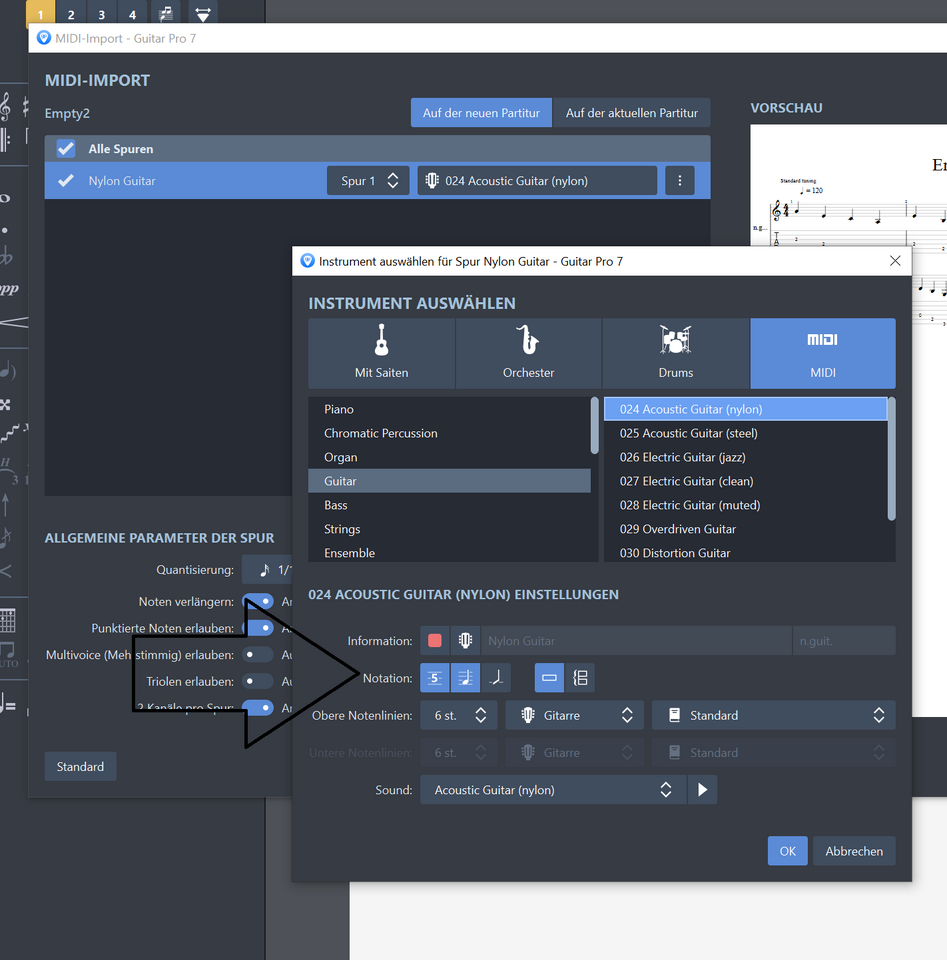Select grand staff layout icon
This screenshot has width=947, height=960.
(580, 678)
